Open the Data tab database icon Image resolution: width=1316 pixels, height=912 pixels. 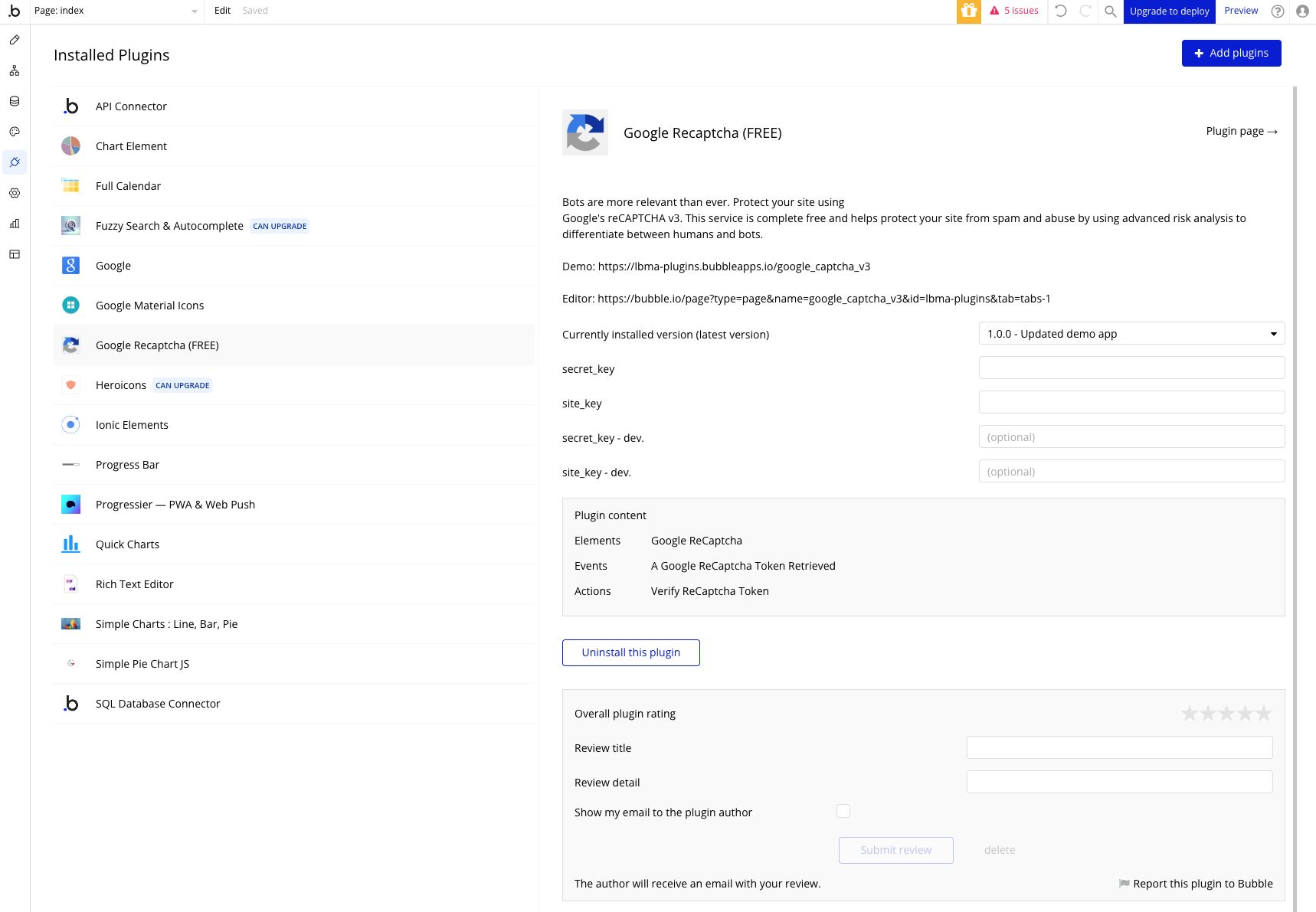coord(15,101)
